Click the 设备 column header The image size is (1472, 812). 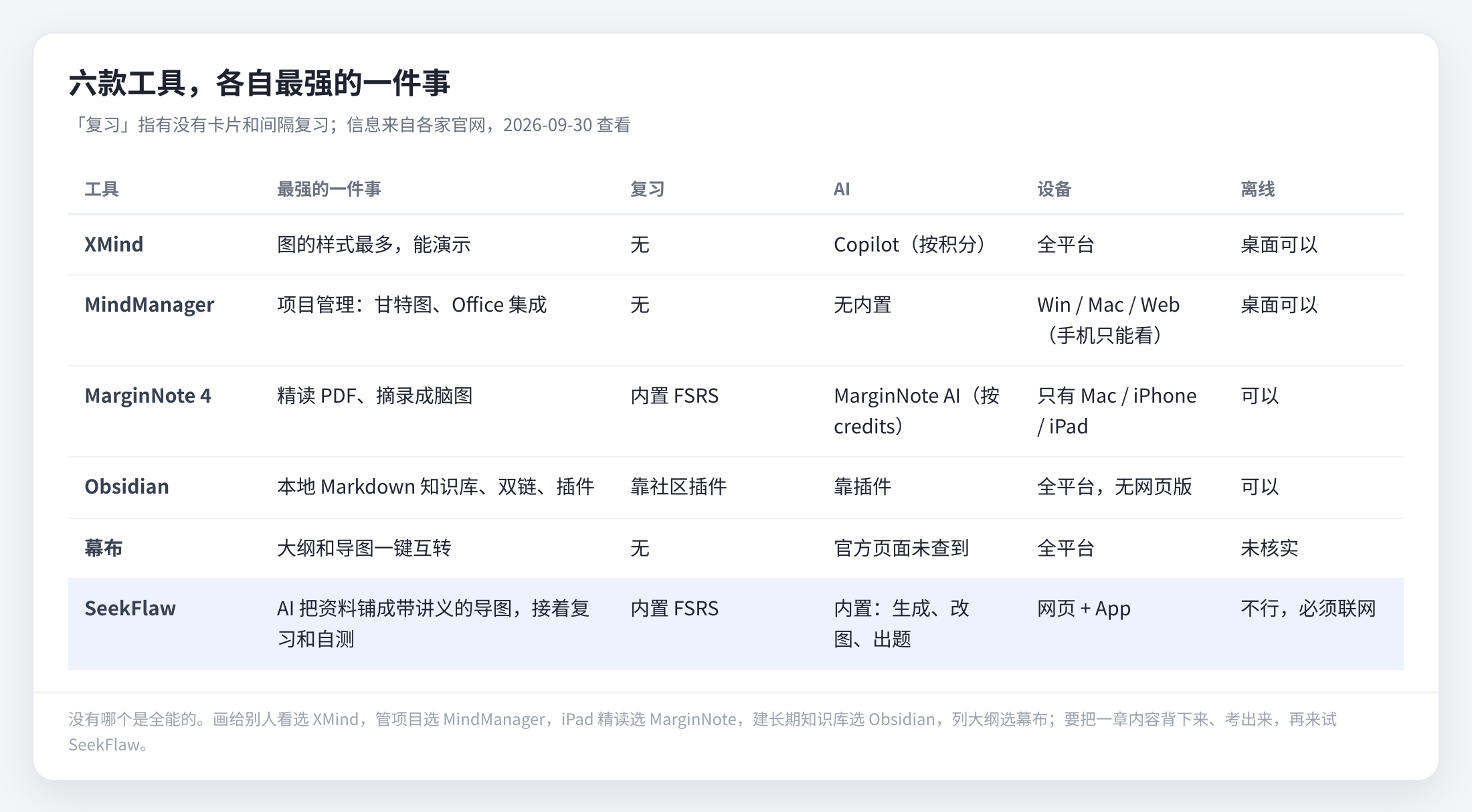click(1054, 189)
